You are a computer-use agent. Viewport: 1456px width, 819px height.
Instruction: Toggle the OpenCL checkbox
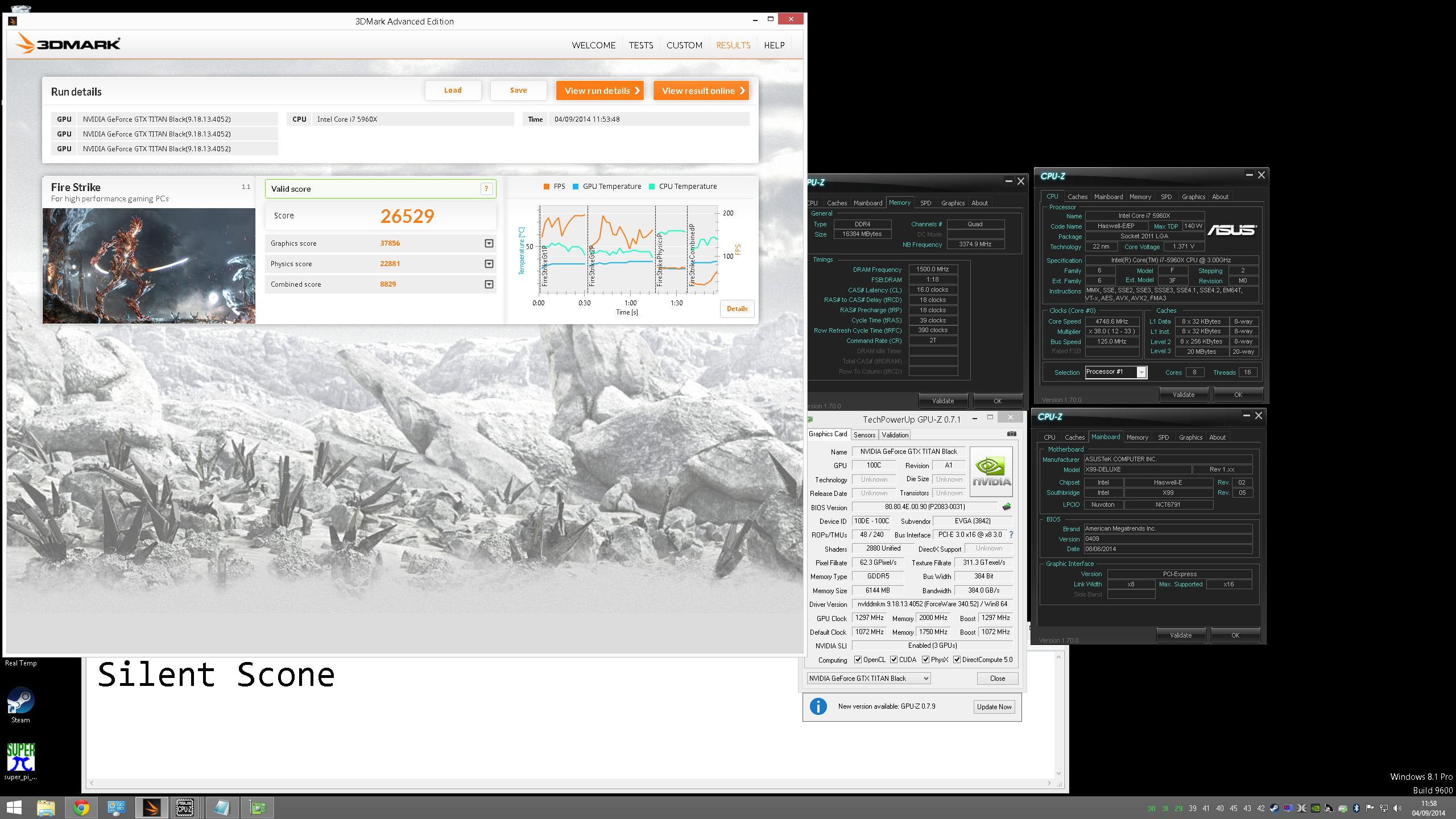[858, 660]
